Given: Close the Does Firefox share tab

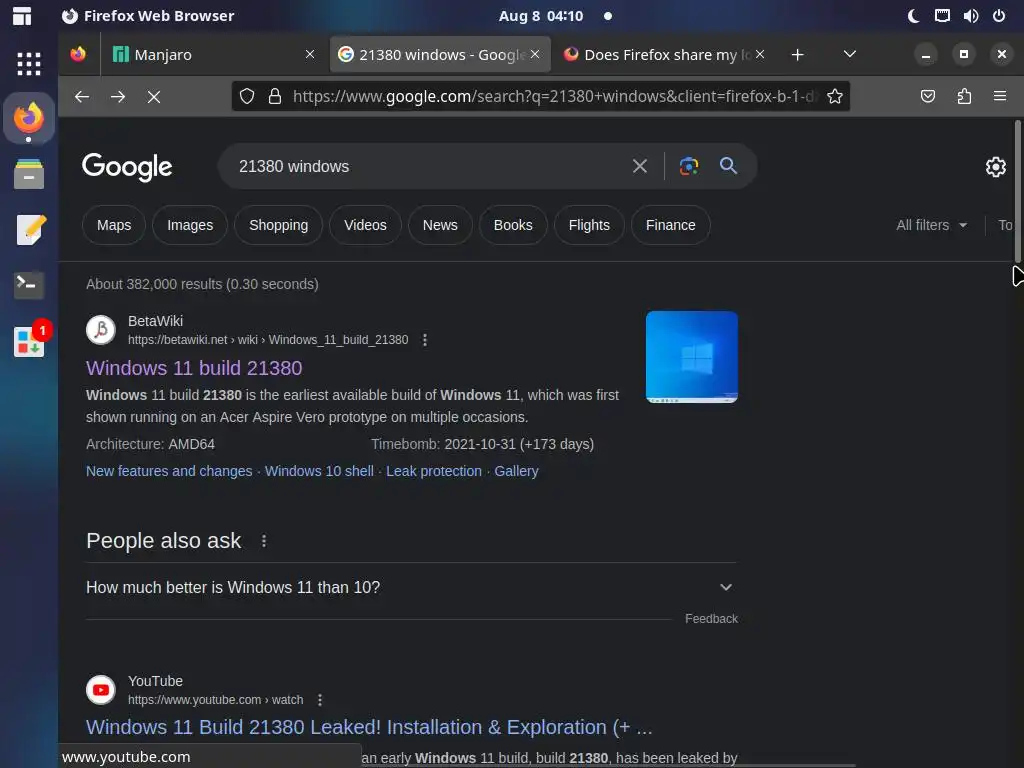Looking at the screenshot, I should [x=760, y=54].
